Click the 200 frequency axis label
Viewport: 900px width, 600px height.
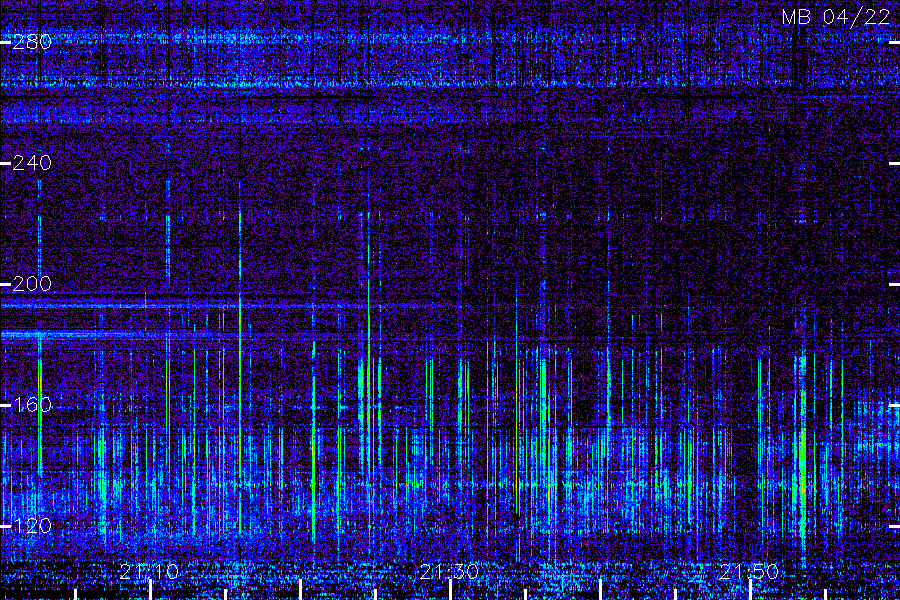click(x=32, y=284)
